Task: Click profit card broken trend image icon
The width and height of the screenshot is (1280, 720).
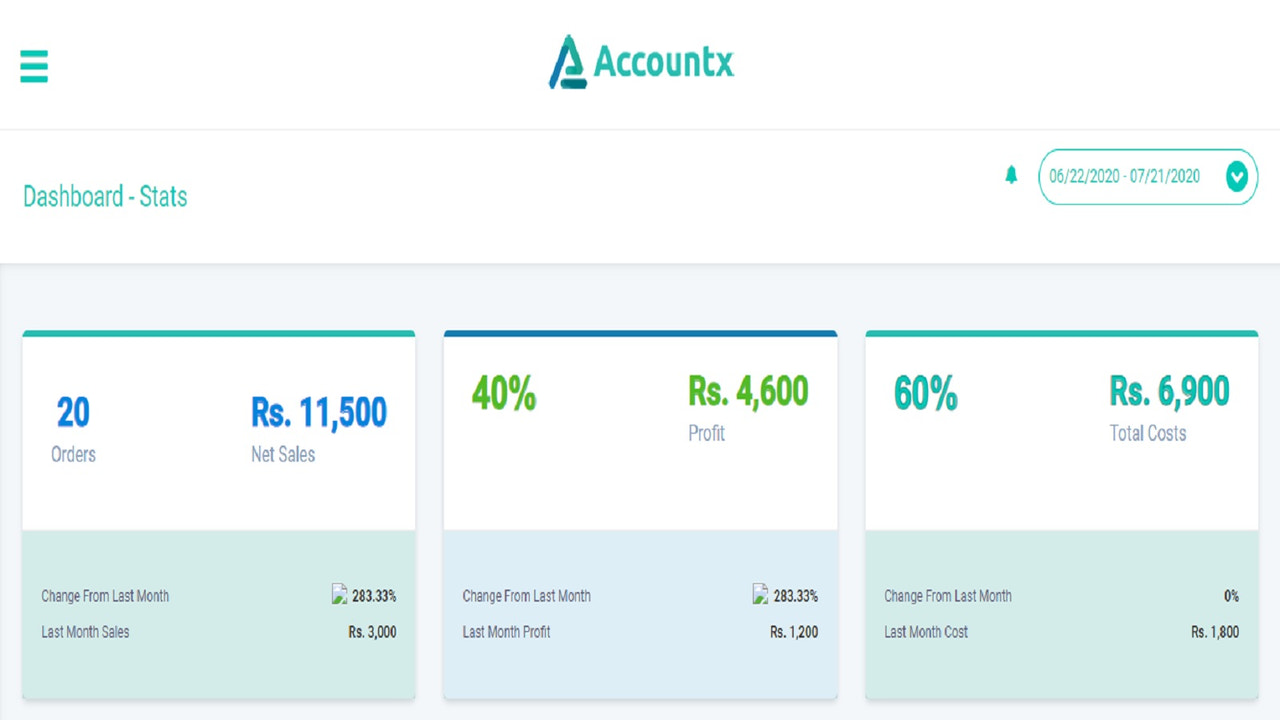Action: tap(761, 595)
